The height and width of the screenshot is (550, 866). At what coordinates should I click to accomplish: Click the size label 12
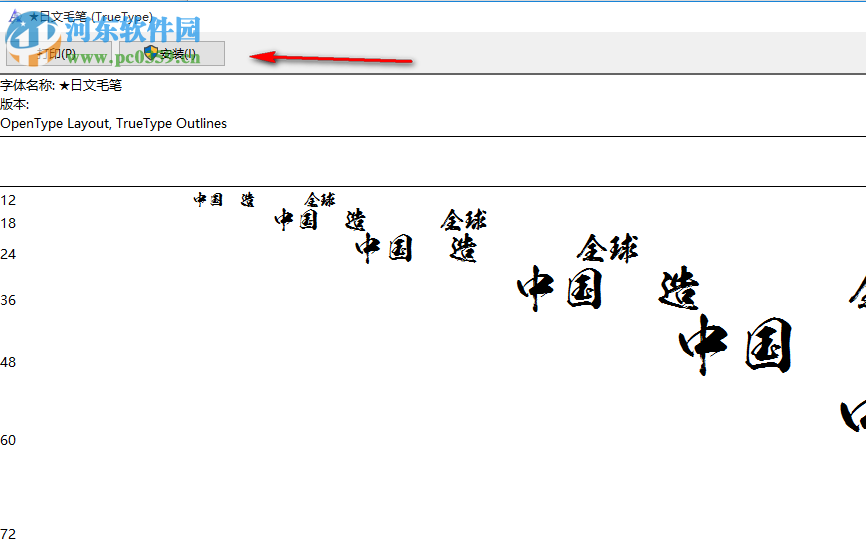8,200
